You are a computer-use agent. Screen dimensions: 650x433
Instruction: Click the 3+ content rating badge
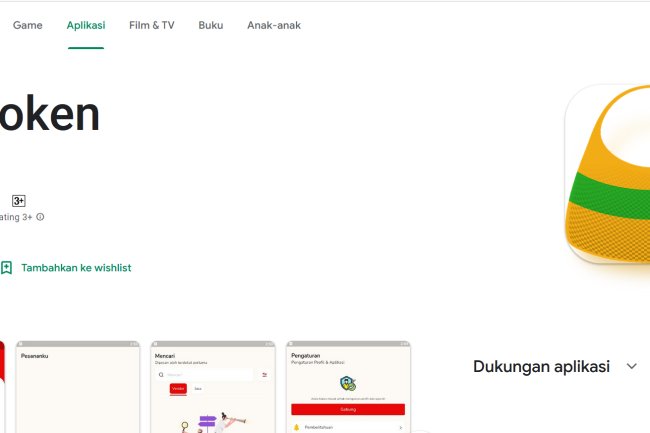coord(18,201)
